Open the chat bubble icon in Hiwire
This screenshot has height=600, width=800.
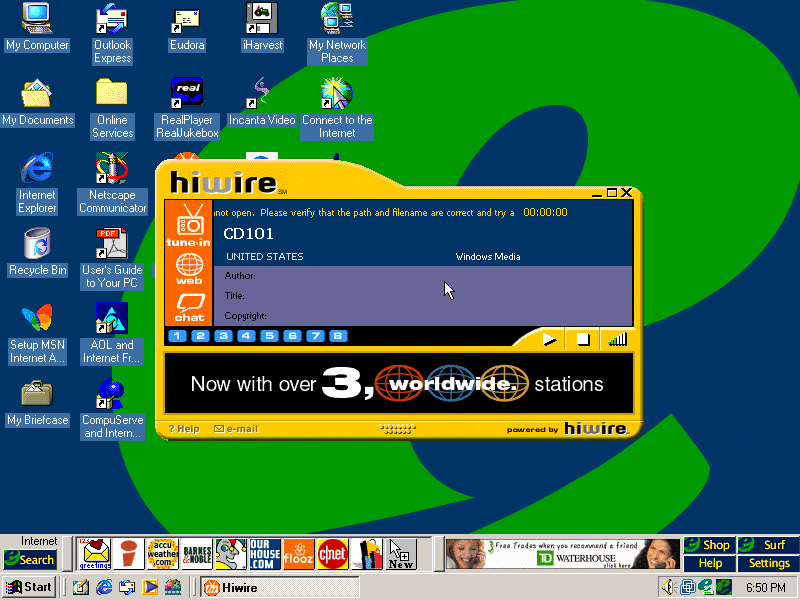click(x=189, y=307)
